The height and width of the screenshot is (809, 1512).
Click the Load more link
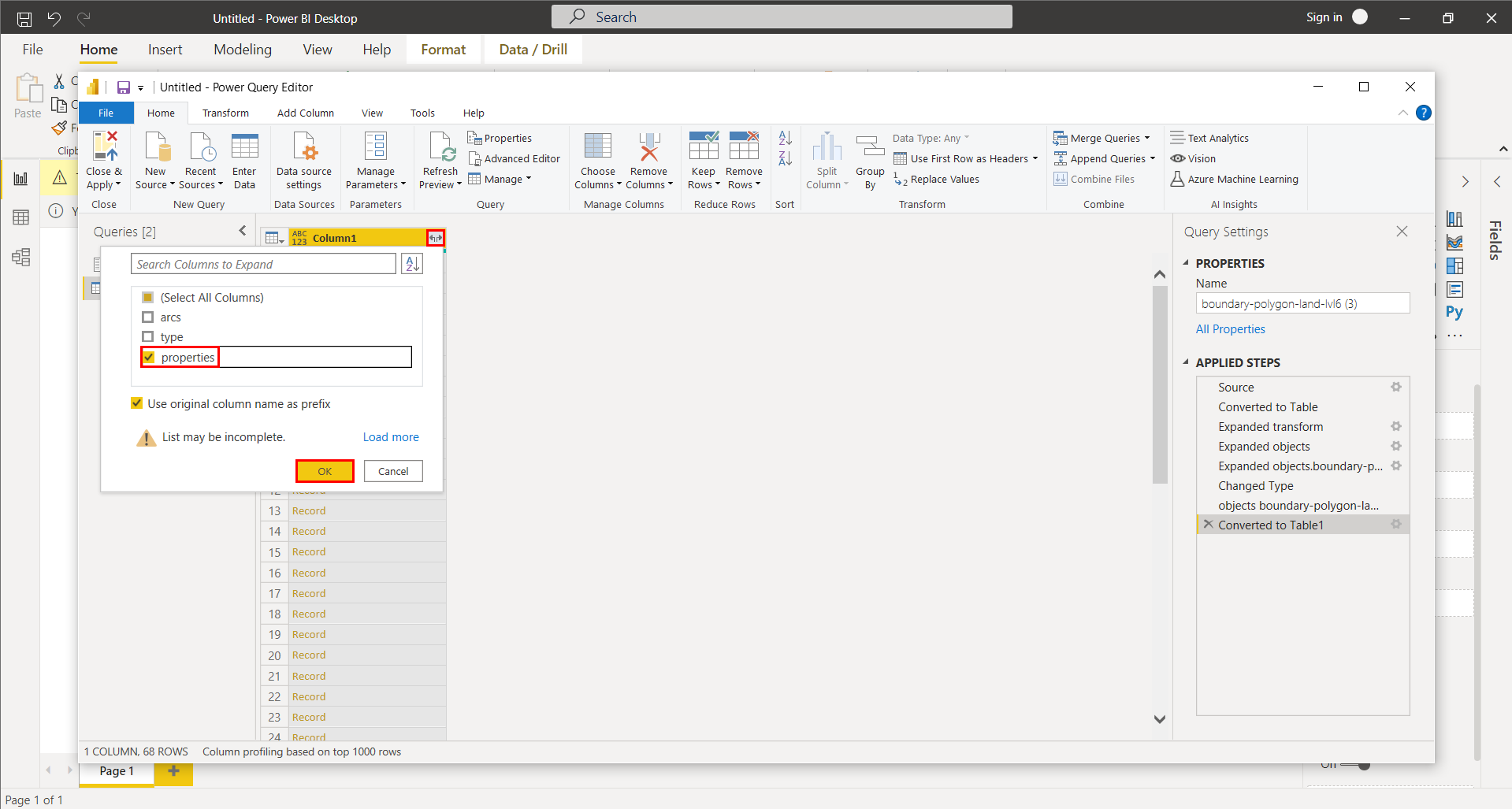click(x=391, y=437)
